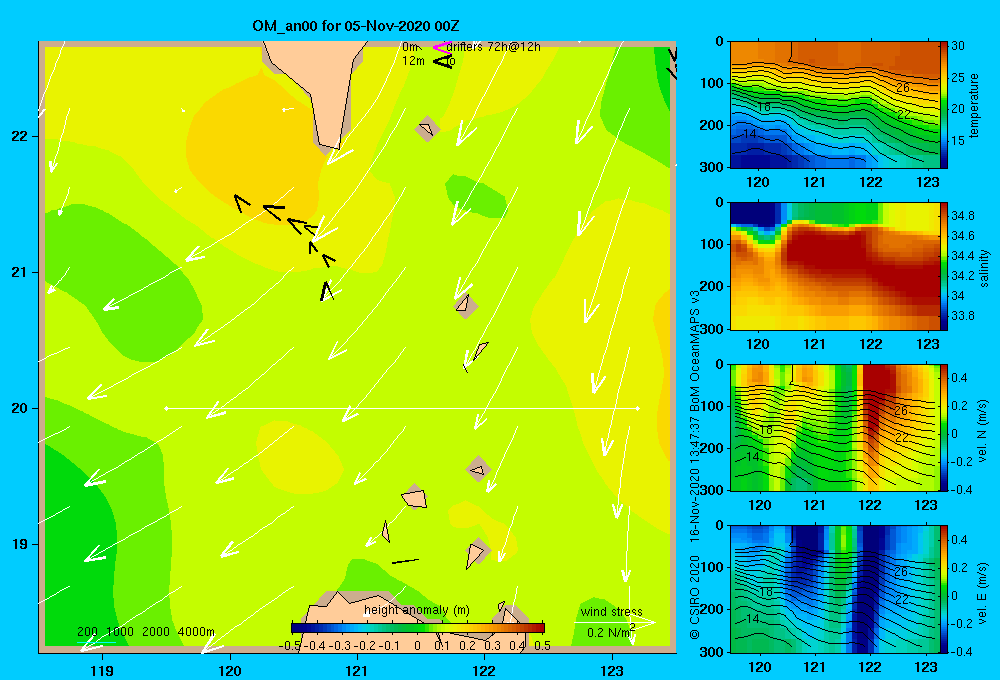
Task: Click the eastern endpoint of the 20°N transect line
Action: 638,408
